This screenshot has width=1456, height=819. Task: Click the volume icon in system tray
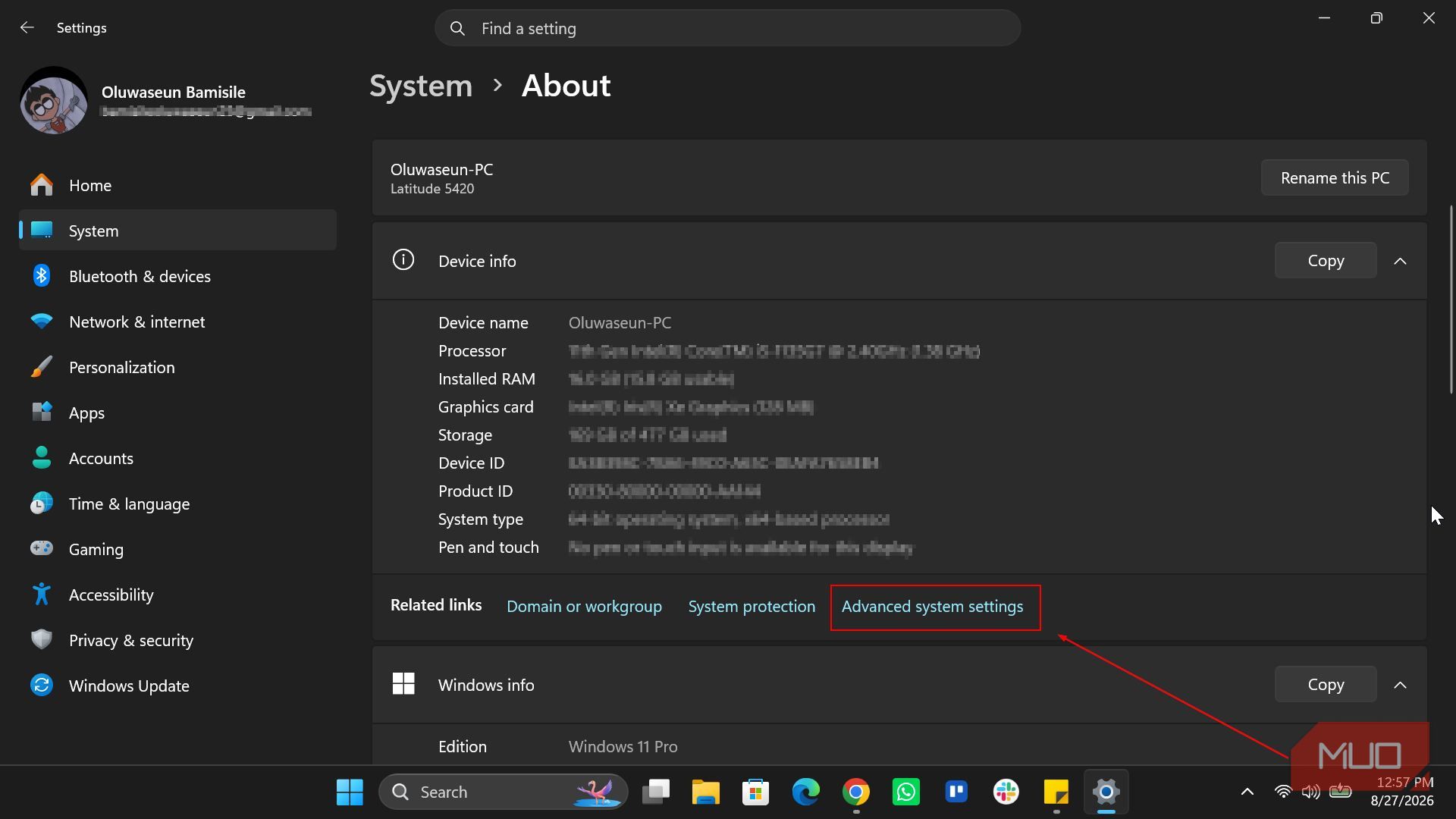tap(1310, 792)
